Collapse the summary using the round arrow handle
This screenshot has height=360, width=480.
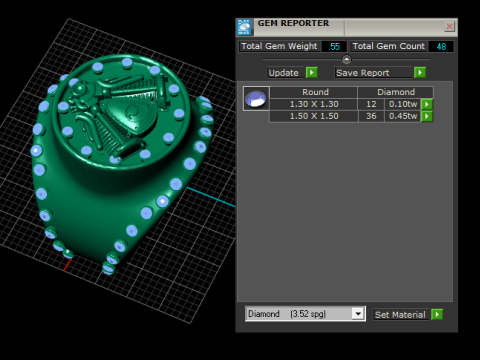(346, 59)
